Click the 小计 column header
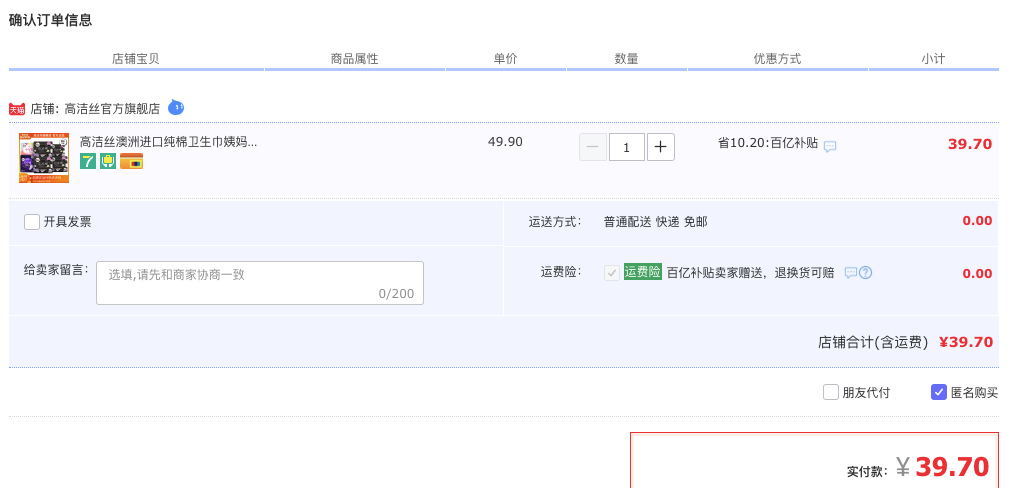 click(x=933, y=59)
